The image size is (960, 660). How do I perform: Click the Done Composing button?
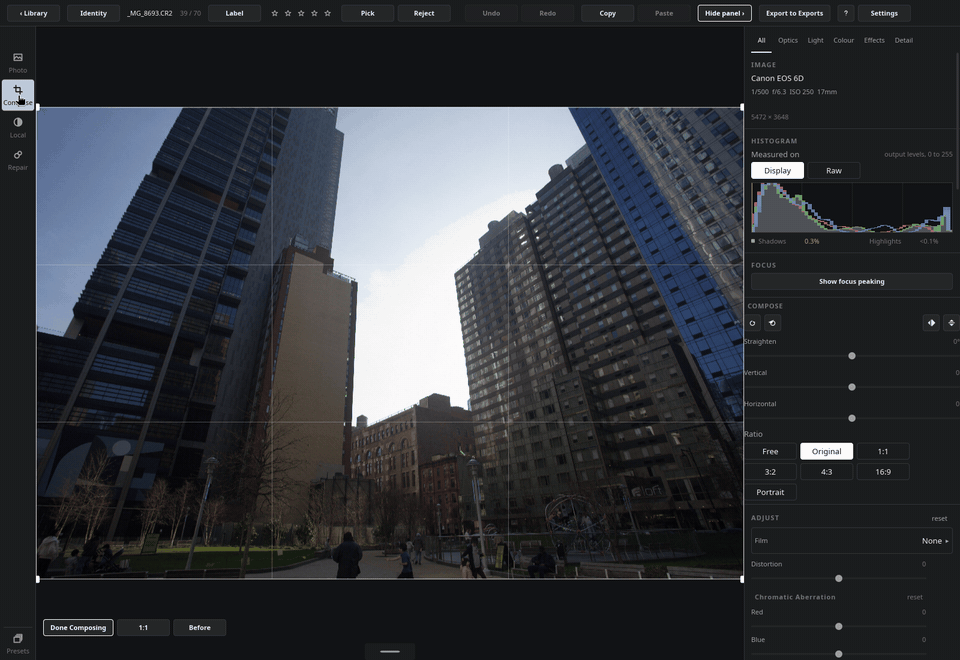[78, 628]
